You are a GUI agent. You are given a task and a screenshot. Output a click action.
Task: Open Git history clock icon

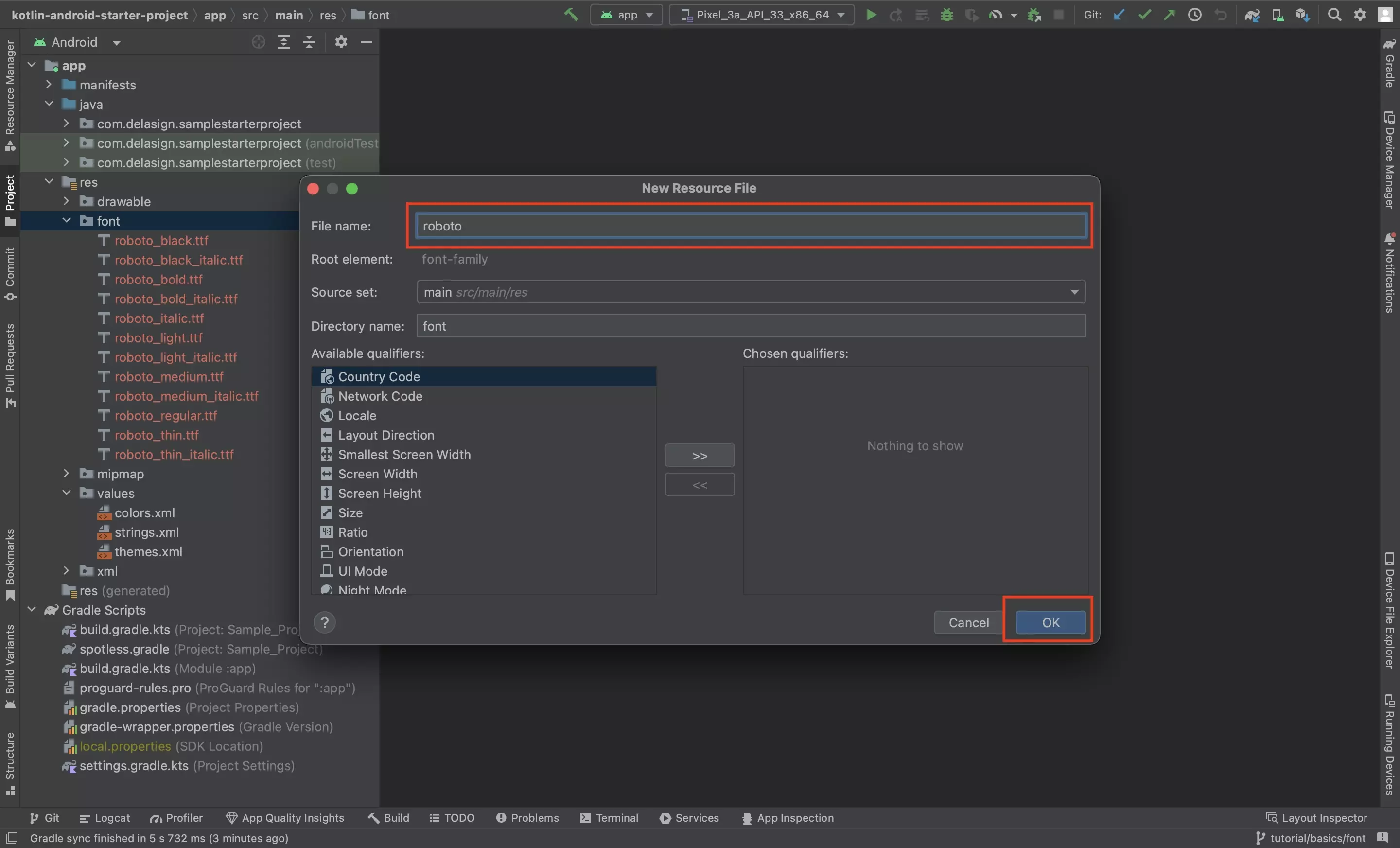tap(1195, 15)
